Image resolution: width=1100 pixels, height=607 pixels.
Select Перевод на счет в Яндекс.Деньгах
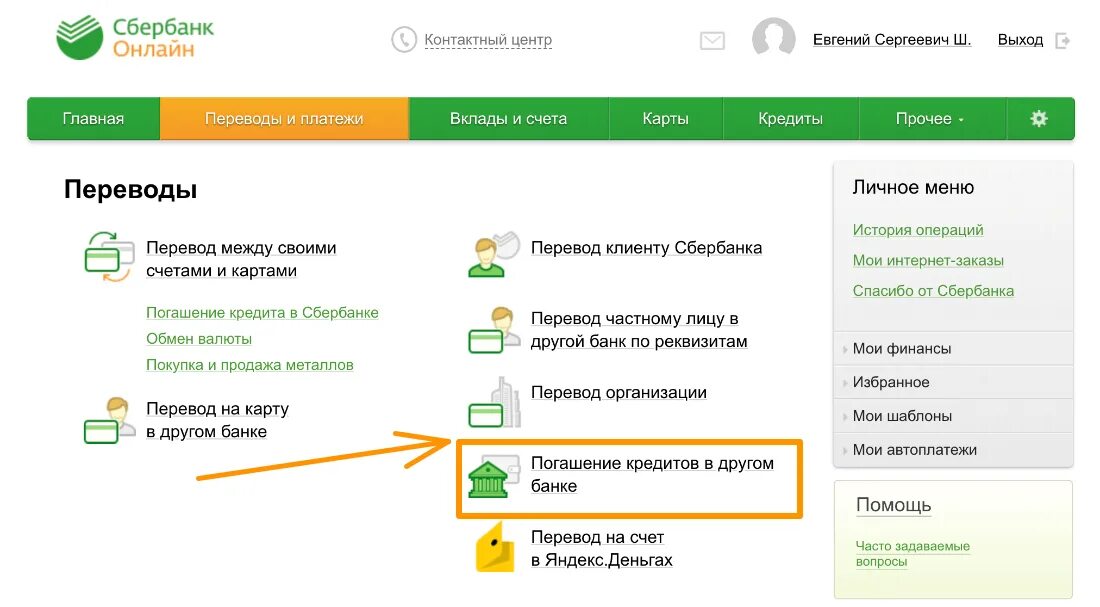[x=602, y=548]
